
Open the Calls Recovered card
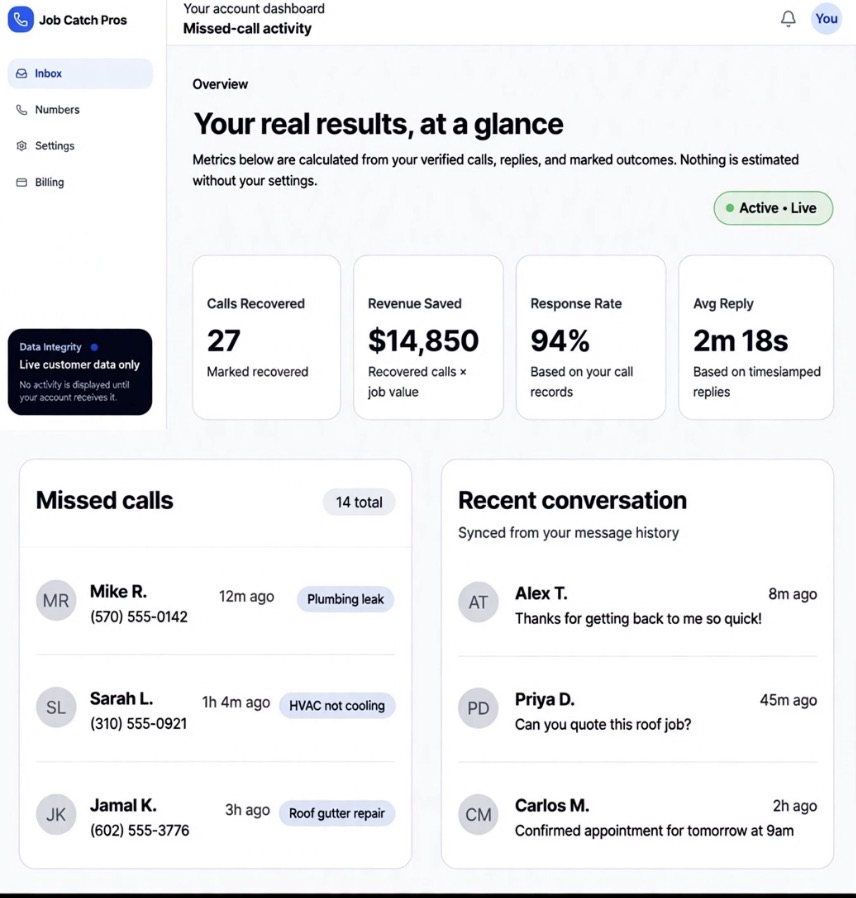[267, 337]
